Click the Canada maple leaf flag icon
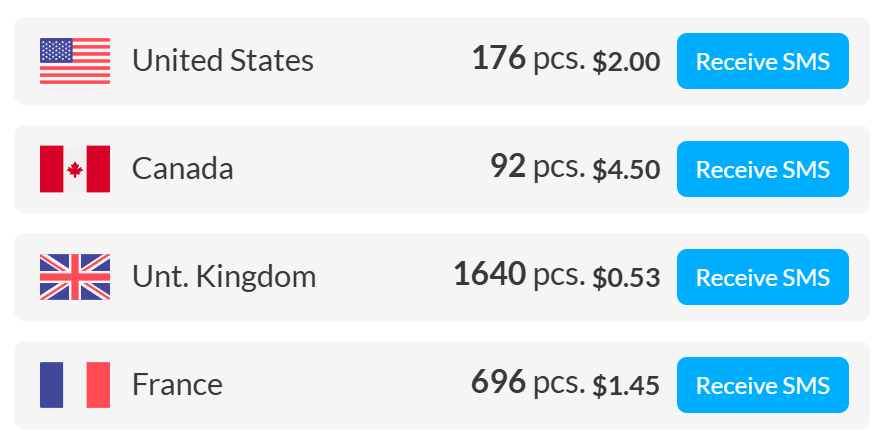Viewport: 872px width, 437px height. coord(75,169)
